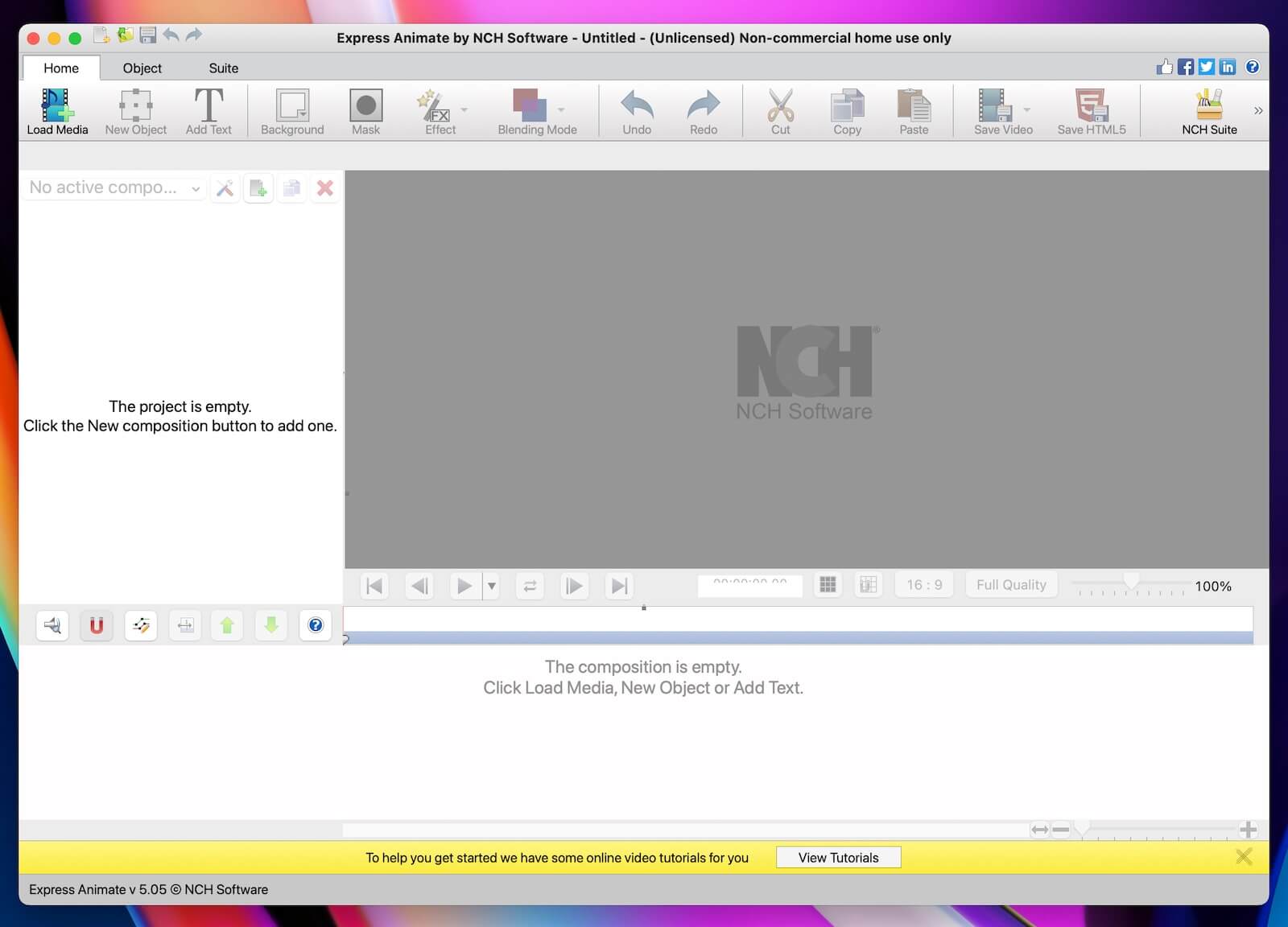Open the Full Quality preview selector

coord(1011,585)
